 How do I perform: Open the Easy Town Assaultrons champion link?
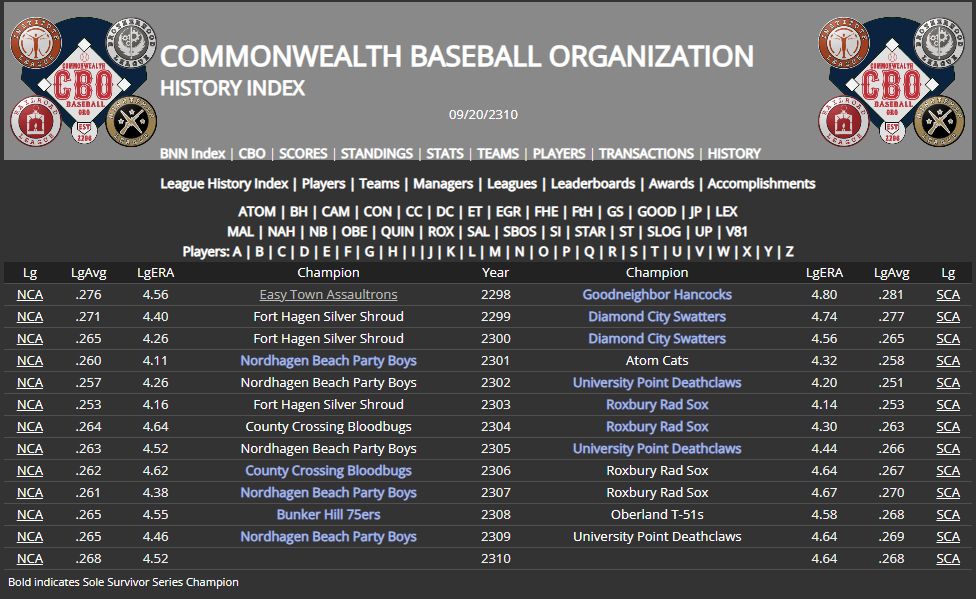click(328, 295)
